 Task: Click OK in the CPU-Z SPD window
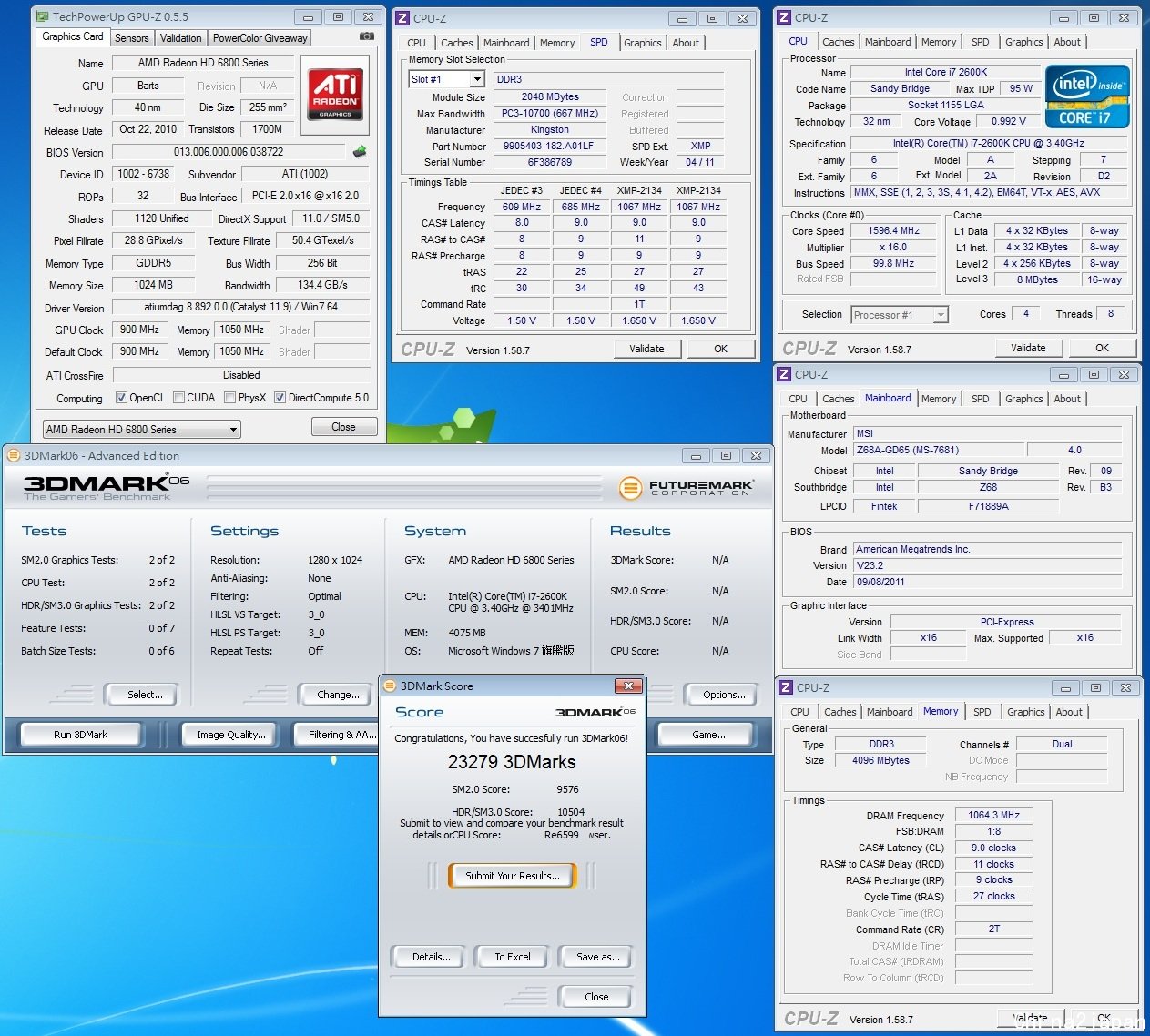721,349
